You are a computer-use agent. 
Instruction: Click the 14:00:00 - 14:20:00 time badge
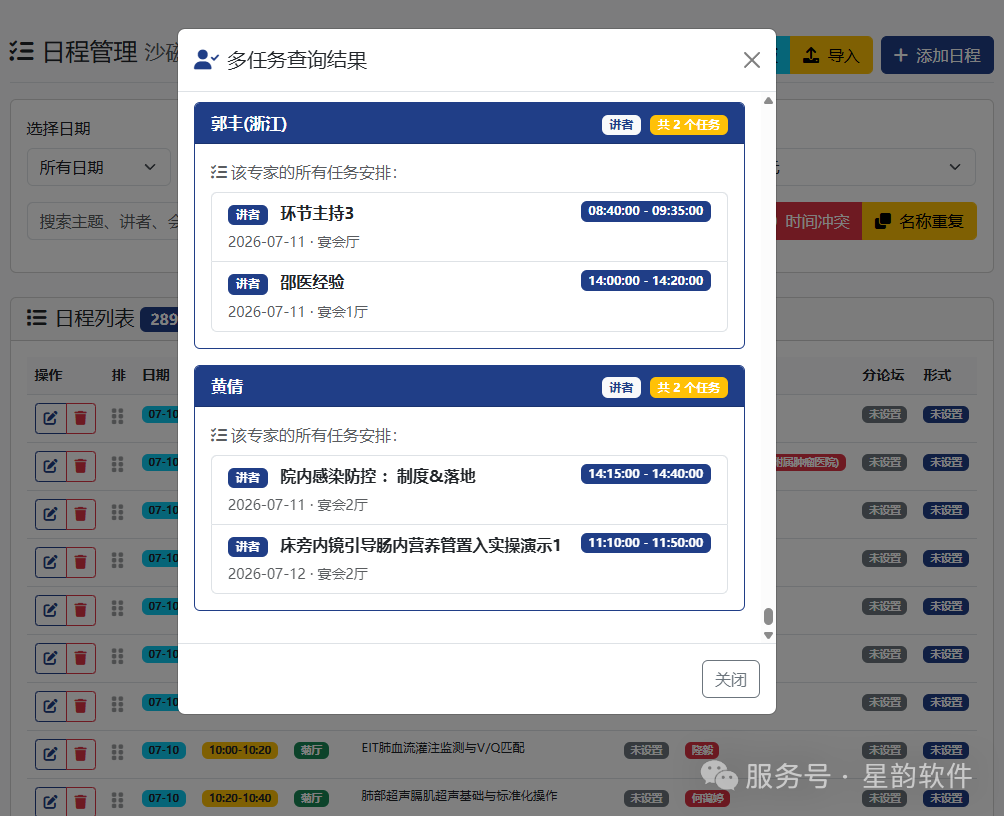click(645, 281)
